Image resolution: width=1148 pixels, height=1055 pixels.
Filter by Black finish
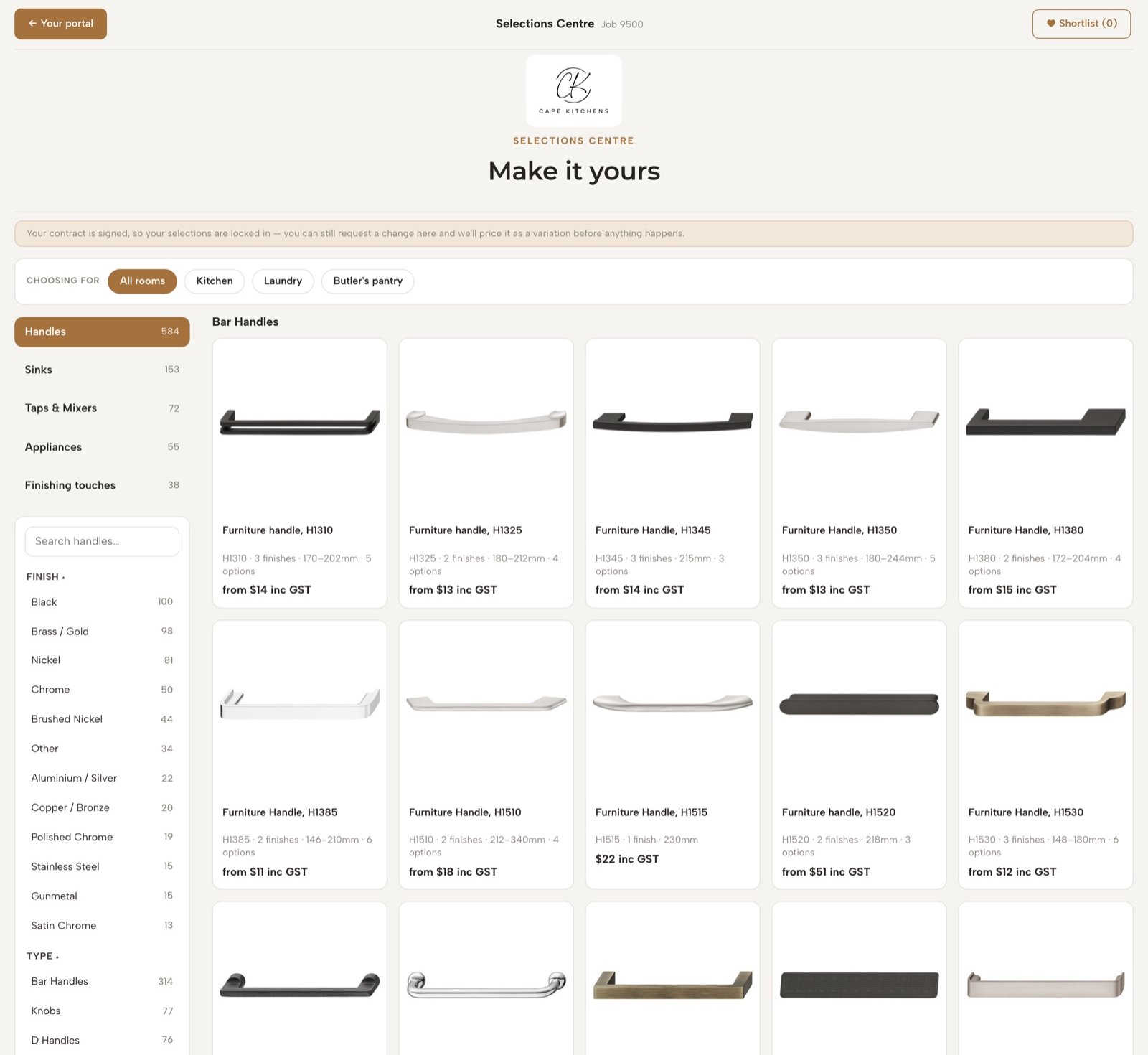tap(102, 601)
